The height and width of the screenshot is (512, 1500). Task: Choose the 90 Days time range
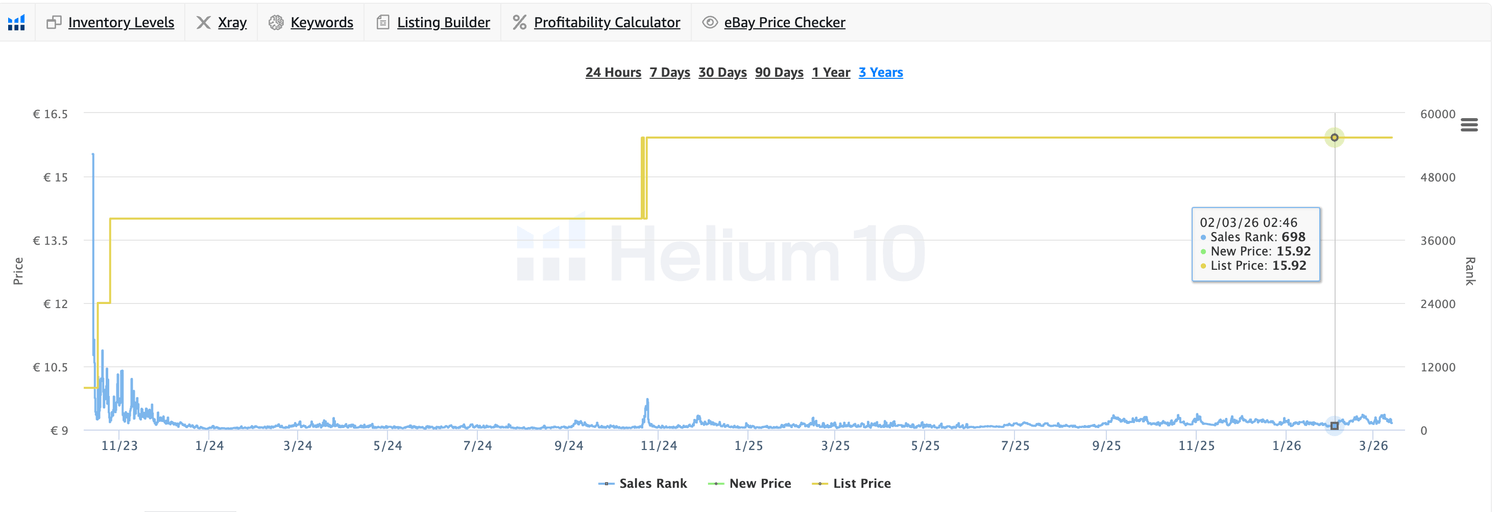(x=779, y=72)
